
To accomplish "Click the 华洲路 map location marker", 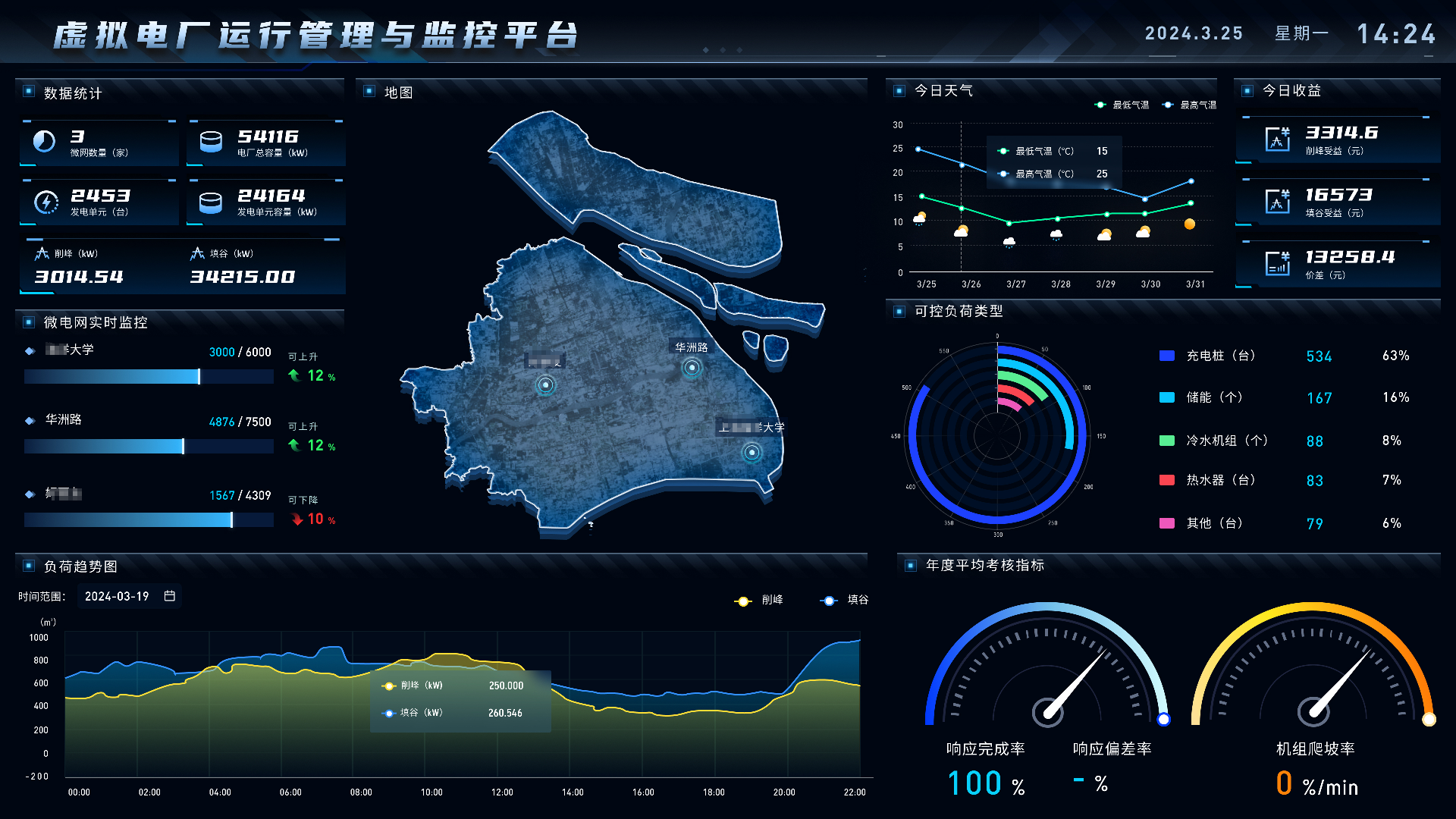I will (x=692, y=368).
